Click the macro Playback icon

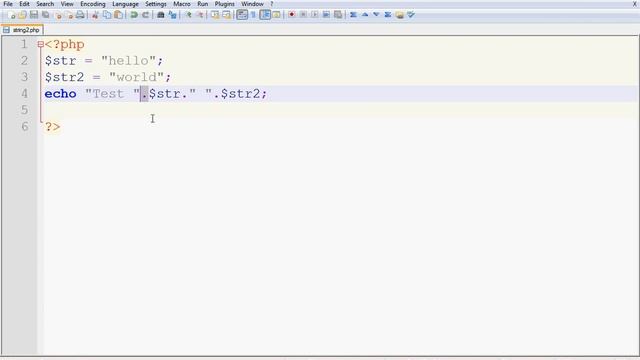pos(315,15)
